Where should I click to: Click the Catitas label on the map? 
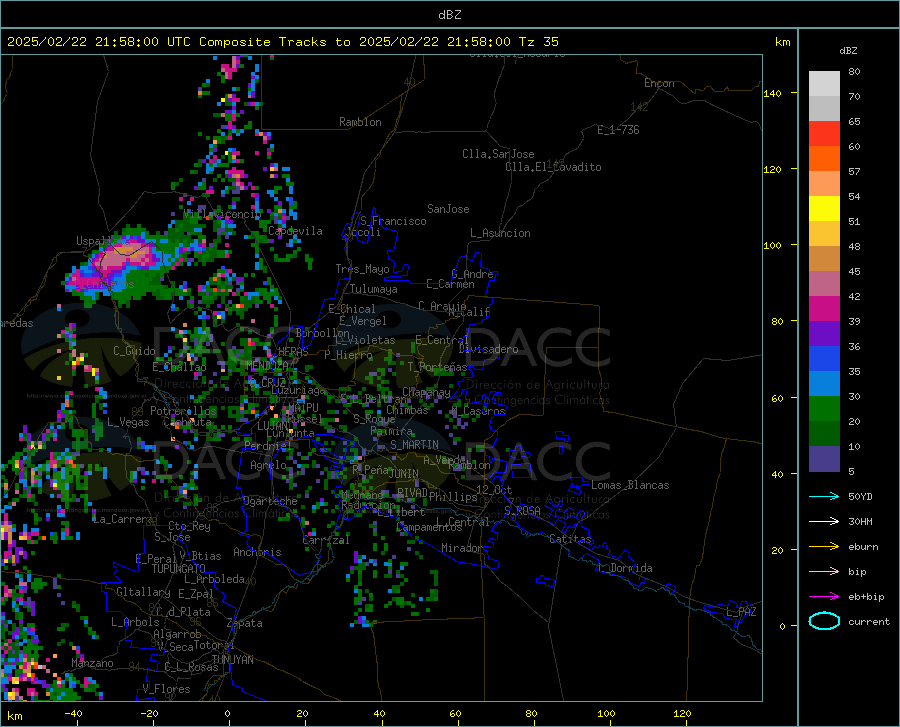point(570,539)
